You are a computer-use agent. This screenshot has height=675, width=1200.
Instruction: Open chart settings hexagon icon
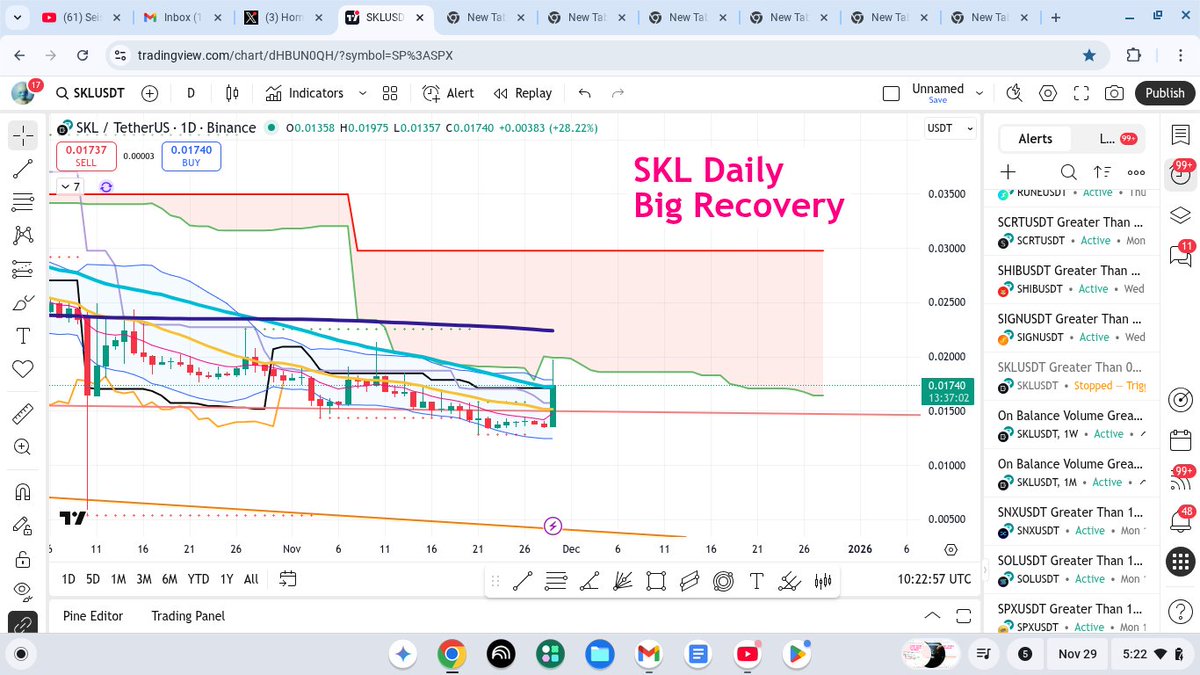[x=1048, y=93]
